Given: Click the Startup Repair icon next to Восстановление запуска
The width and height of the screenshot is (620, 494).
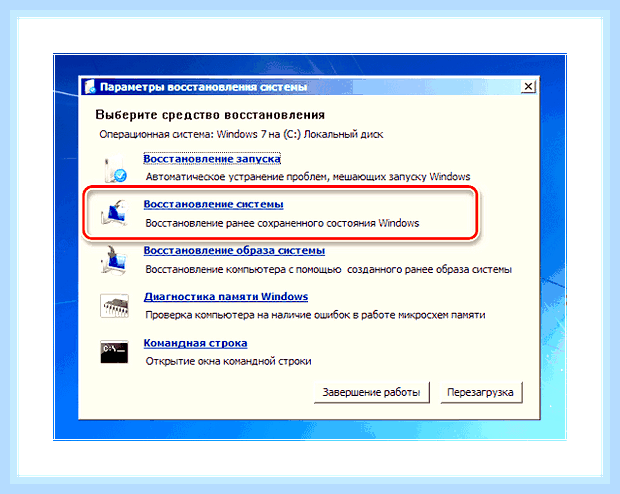Looking at the screenshot, I should pos(115,169).
